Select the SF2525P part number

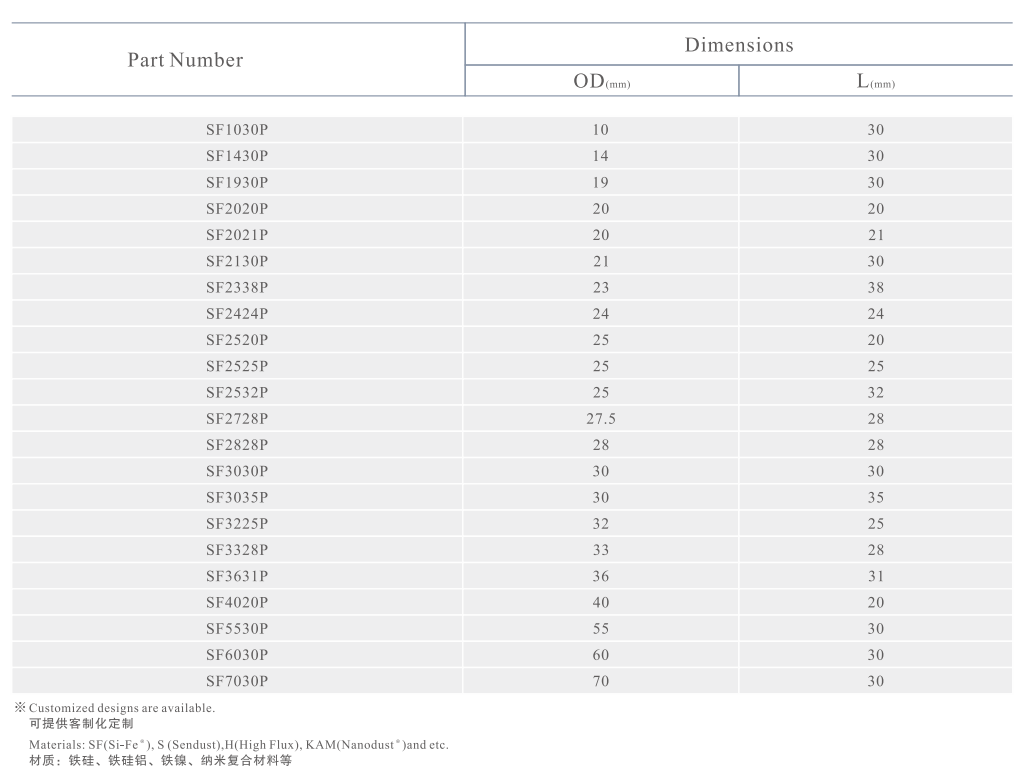(237, 366)
